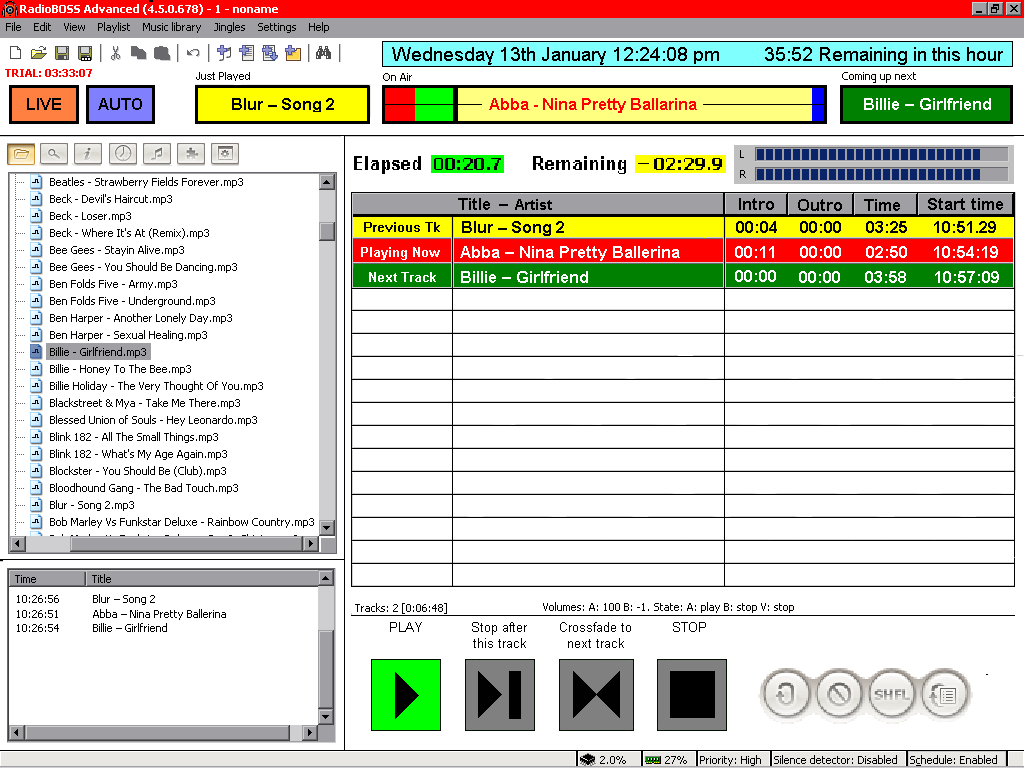Click the history list horizontal scrollbar thumb
Image resolution: width=1024 pixels, height=768 pixels.
pyautogui.click(x=157, y=733)
